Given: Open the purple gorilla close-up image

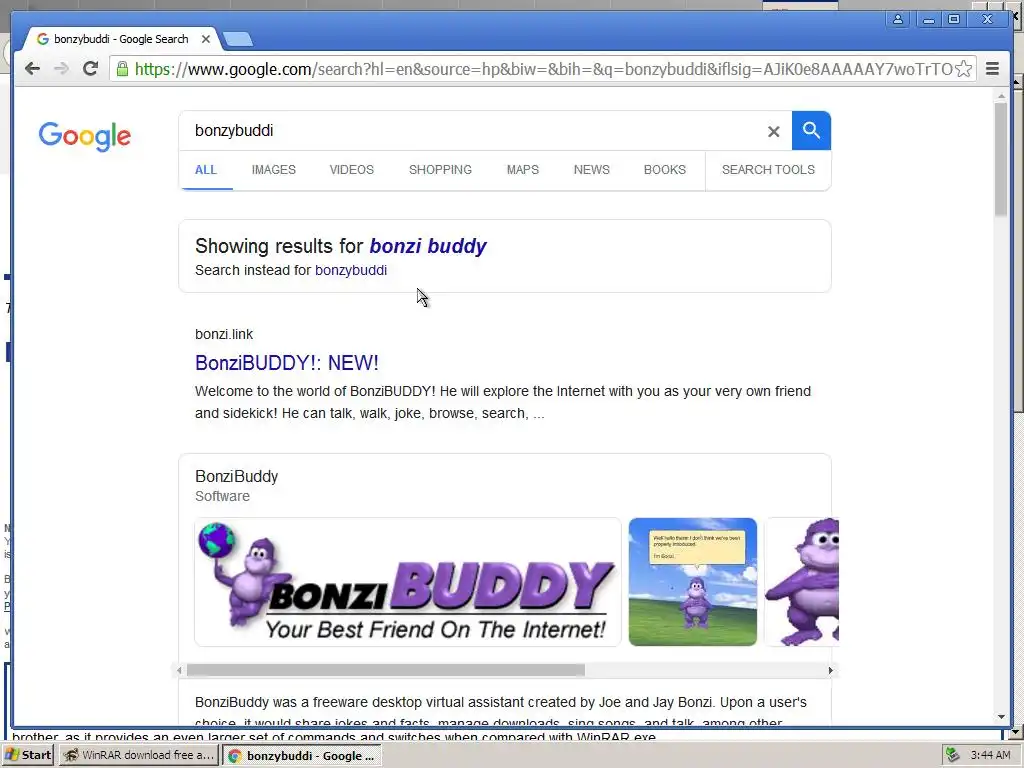Looking at the screenshot, I should point(802,582).
